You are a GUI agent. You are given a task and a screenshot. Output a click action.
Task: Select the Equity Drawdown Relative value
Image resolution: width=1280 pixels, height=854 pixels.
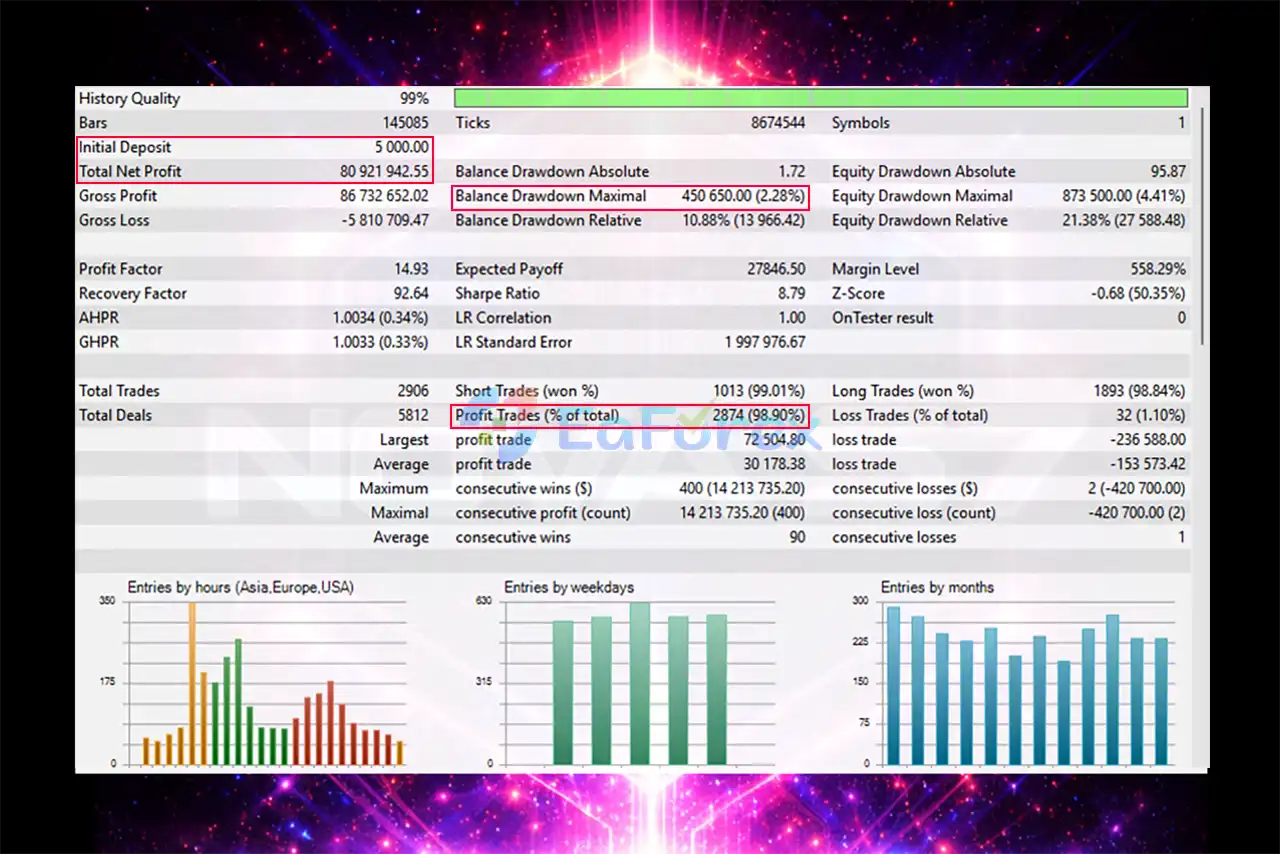[1123, 221]
